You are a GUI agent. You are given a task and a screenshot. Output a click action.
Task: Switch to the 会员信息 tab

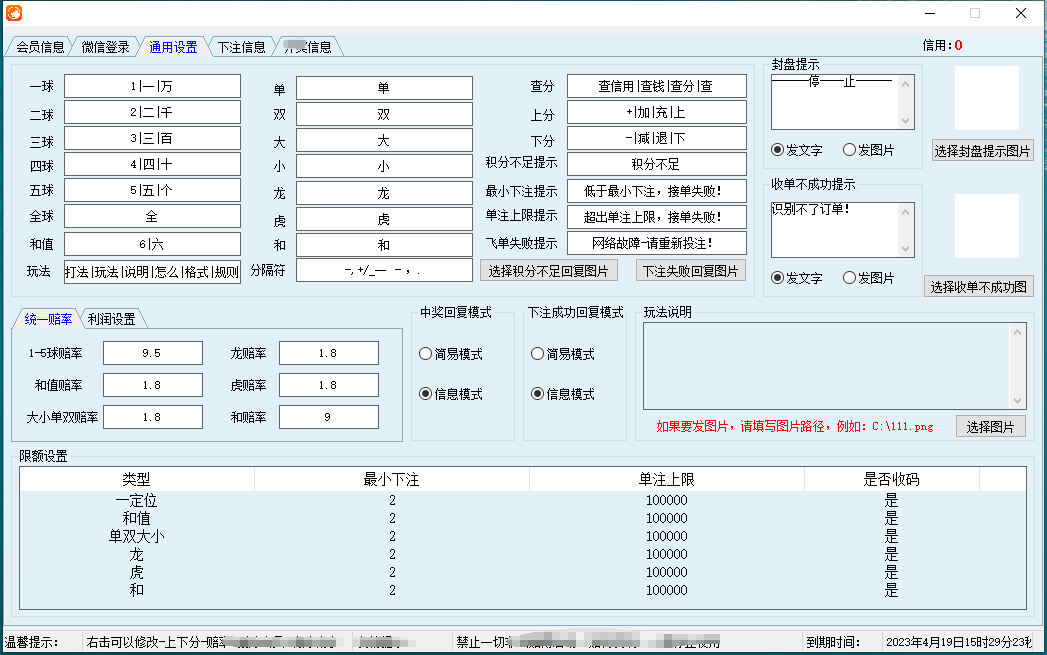click(x=40, y=47)
